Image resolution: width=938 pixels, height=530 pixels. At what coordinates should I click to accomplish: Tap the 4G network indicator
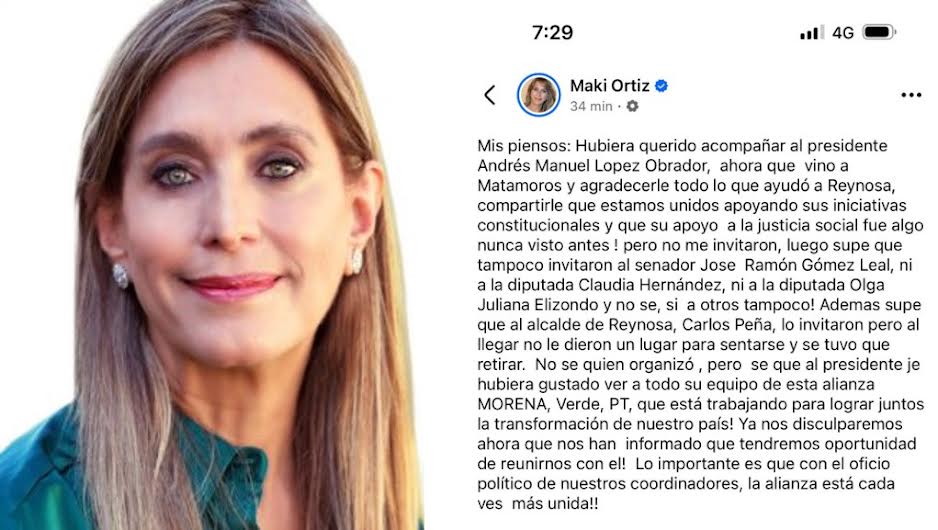(843, 33)
